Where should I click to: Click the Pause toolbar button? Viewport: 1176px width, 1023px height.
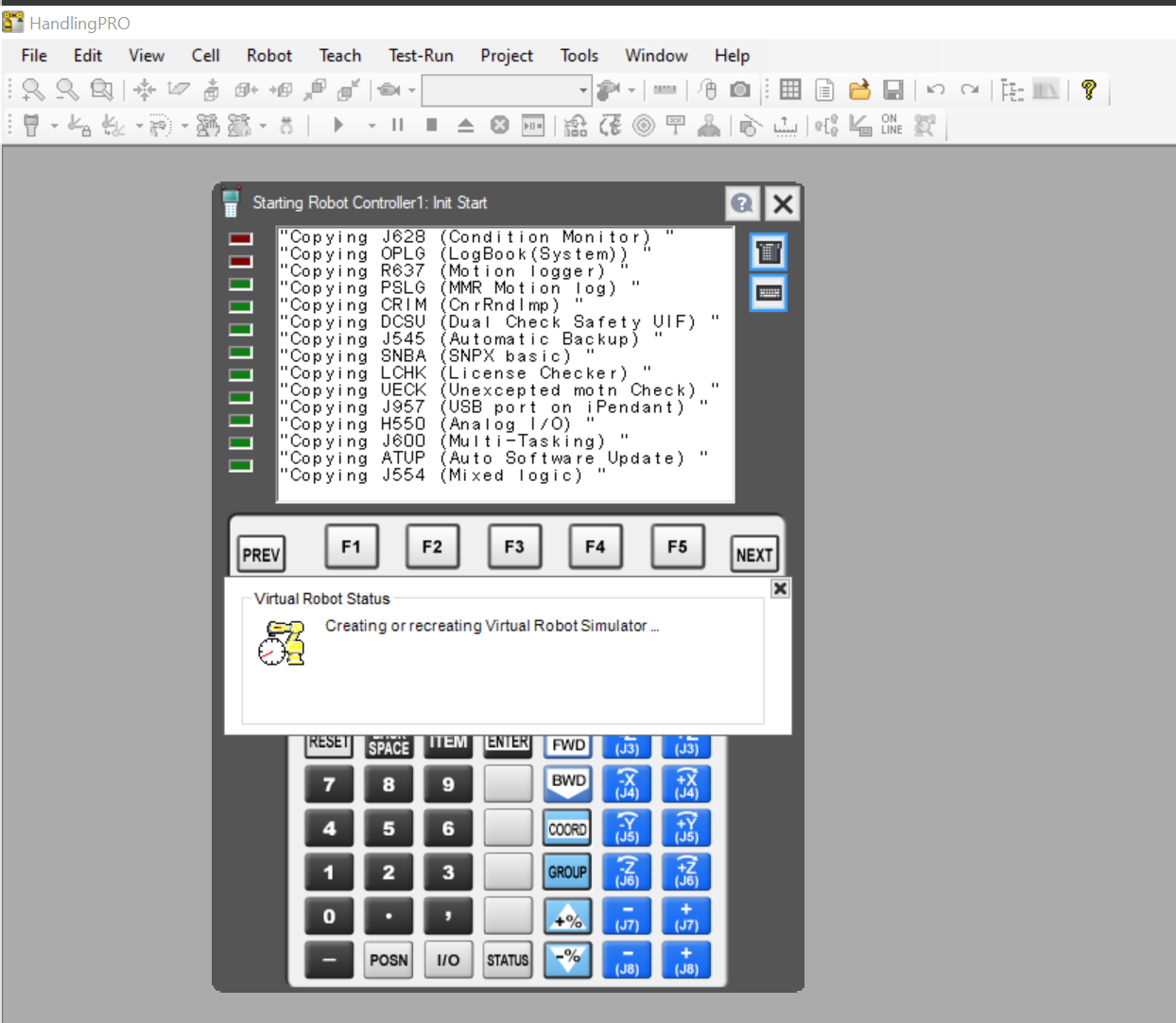pos(398,125)
